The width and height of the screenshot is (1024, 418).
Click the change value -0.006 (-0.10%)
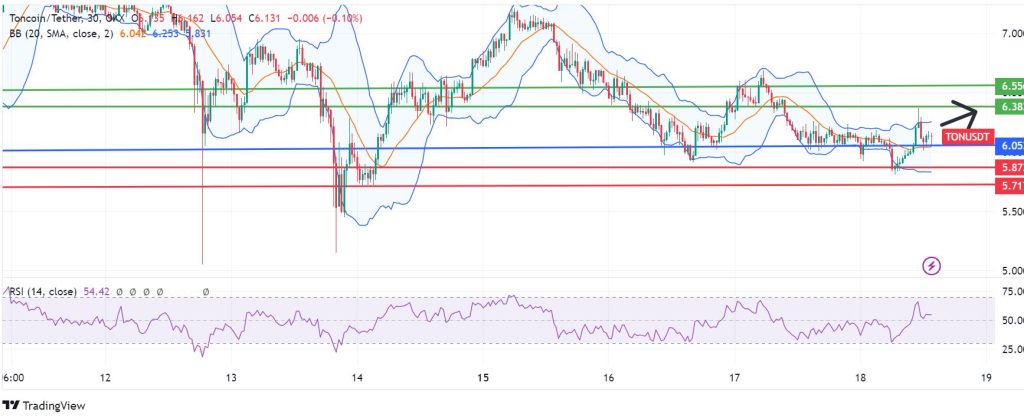(x=323, y=18)
